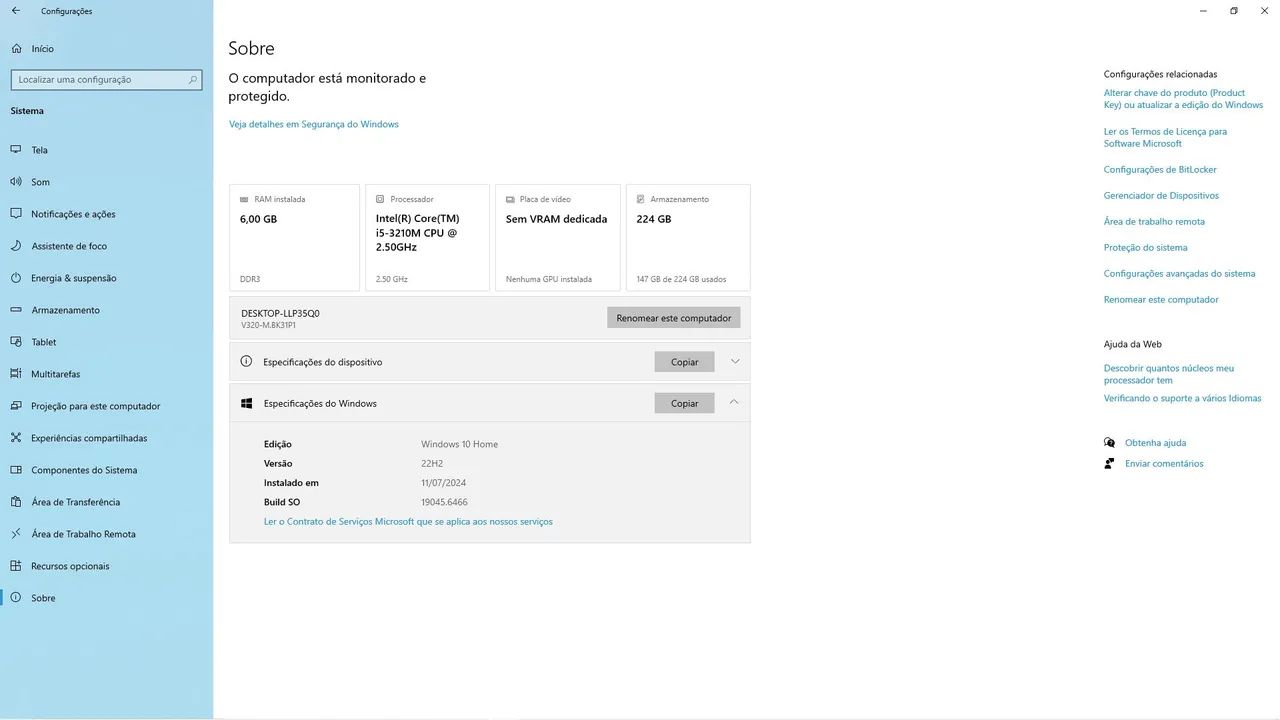Click the Início home icon
Screen dimensions: 1280x720
coord(15,48)
